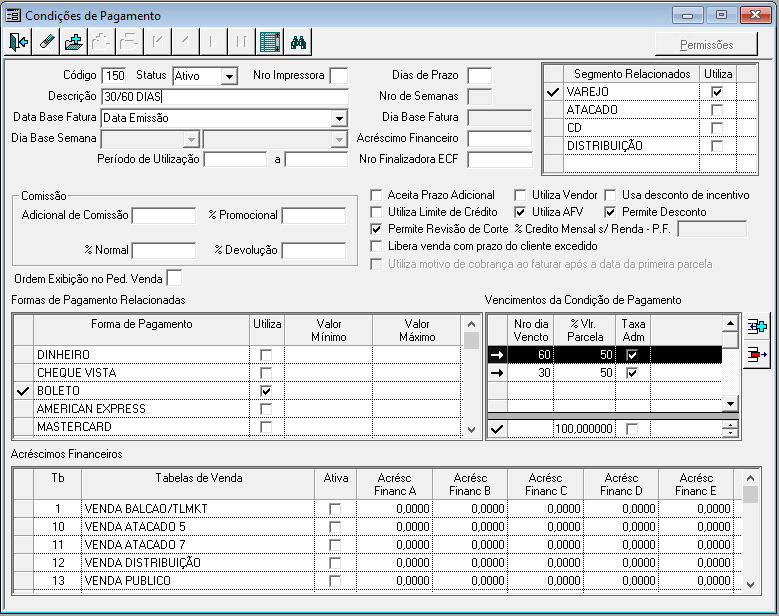Screen dimensions: 779x616
Task: Toggle Ativa checkbox for VENDA DISTRIBUIÇÃO
Action: click(x=335, y=563)
